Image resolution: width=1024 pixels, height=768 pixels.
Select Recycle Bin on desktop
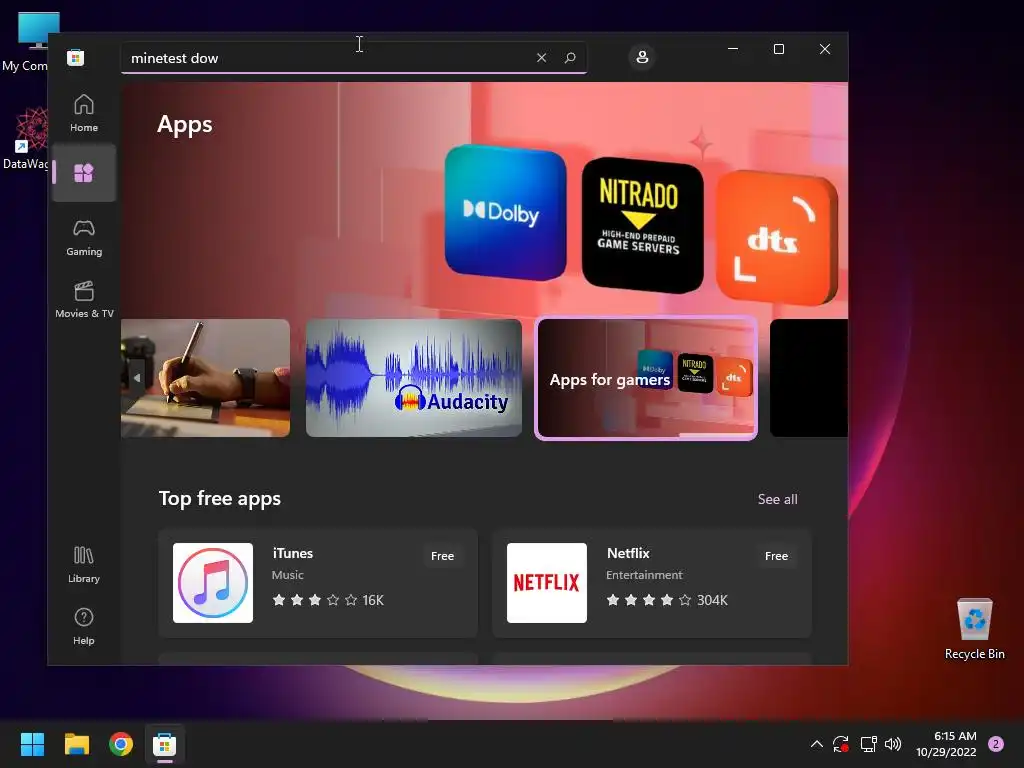(974, 629)
